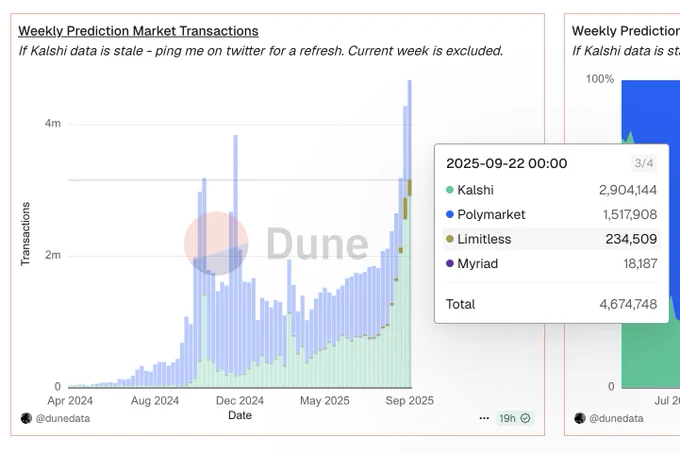Click the 3/4 series counter badge
Screen dimensions: 680x454
pyautogui.click(x=644, y=163)
